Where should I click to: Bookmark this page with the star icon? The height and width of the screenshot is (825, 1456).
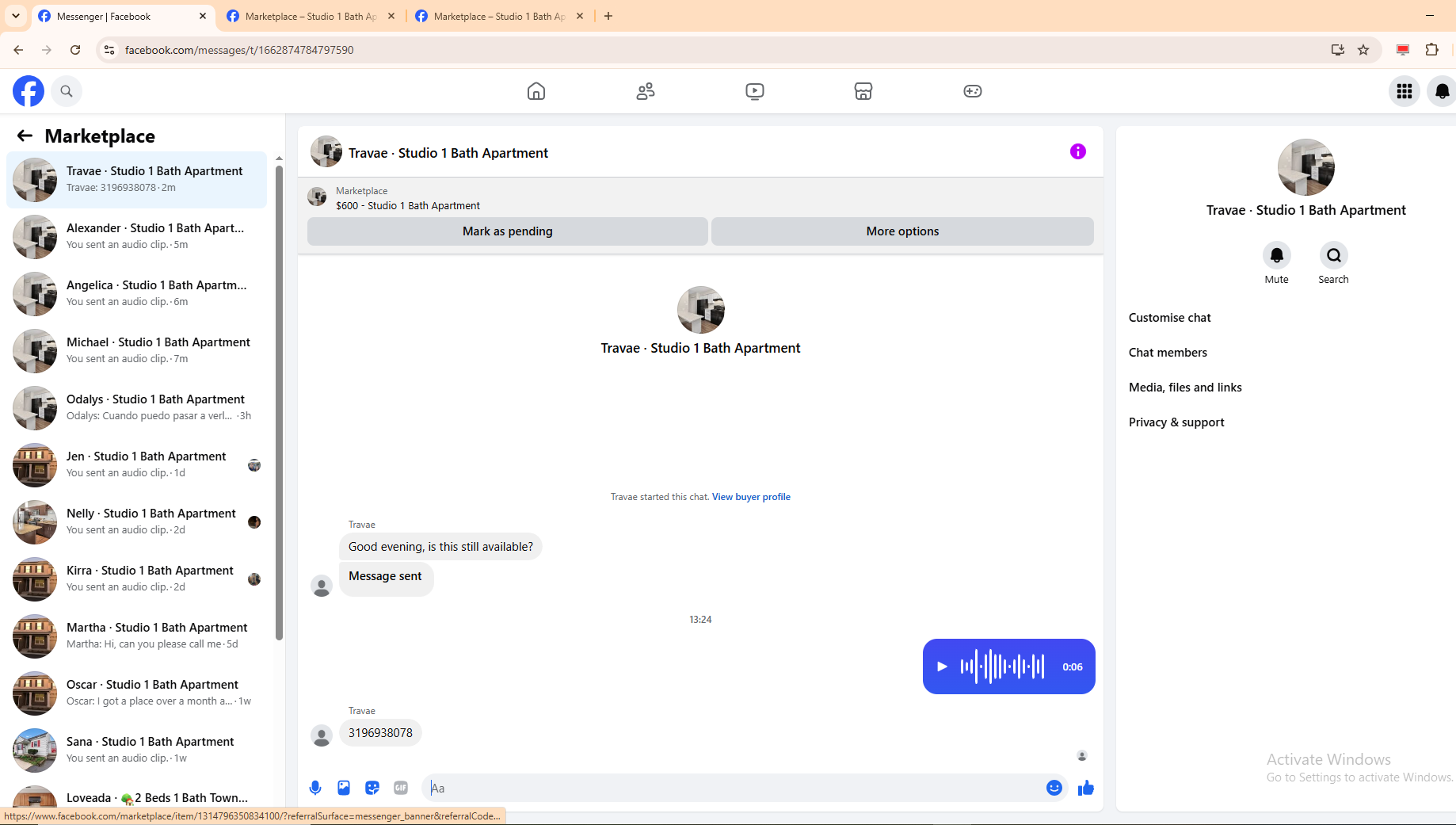(x=1363, y=50)
